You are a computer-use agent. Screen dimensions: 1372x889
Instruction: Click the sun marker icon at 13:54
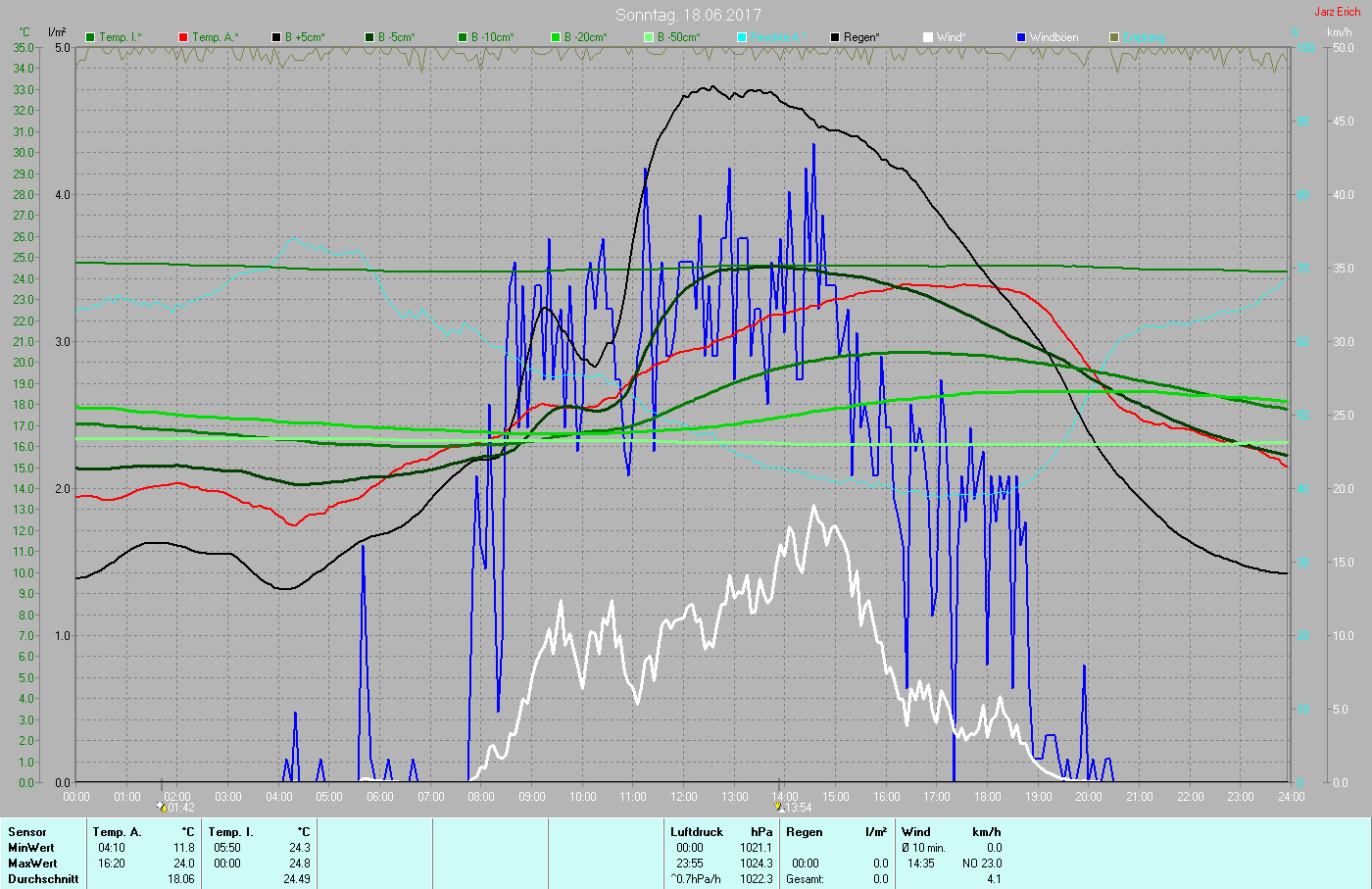(780, 807)
